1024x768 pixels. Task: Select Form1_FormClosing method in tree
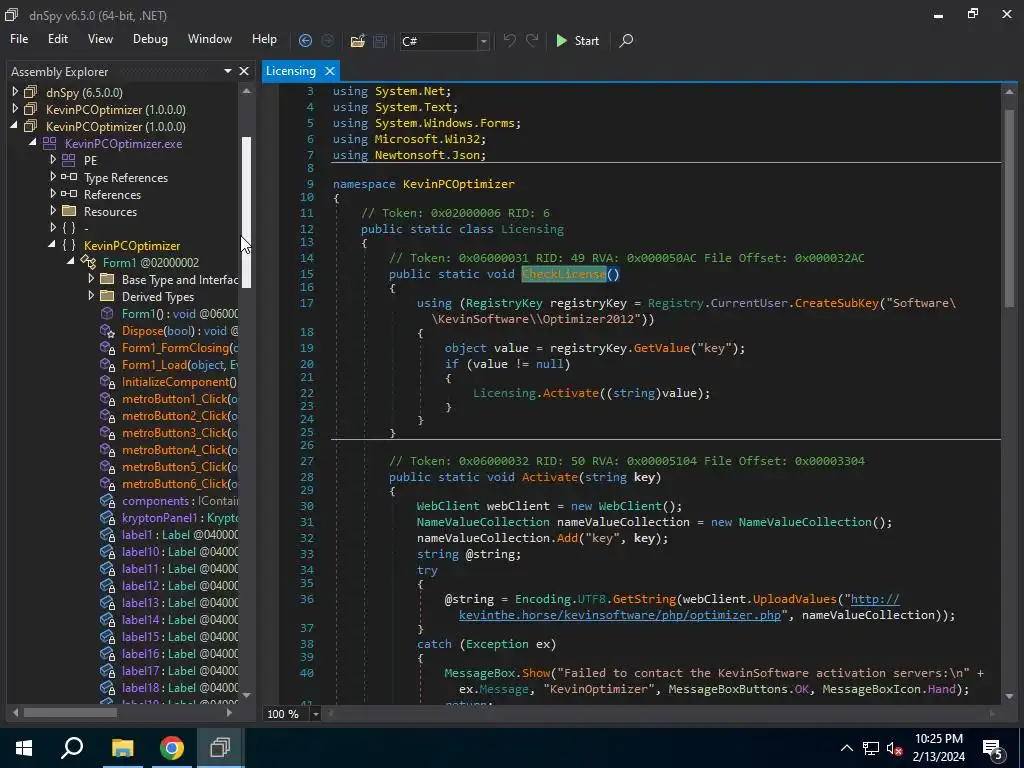click(180, 347)
